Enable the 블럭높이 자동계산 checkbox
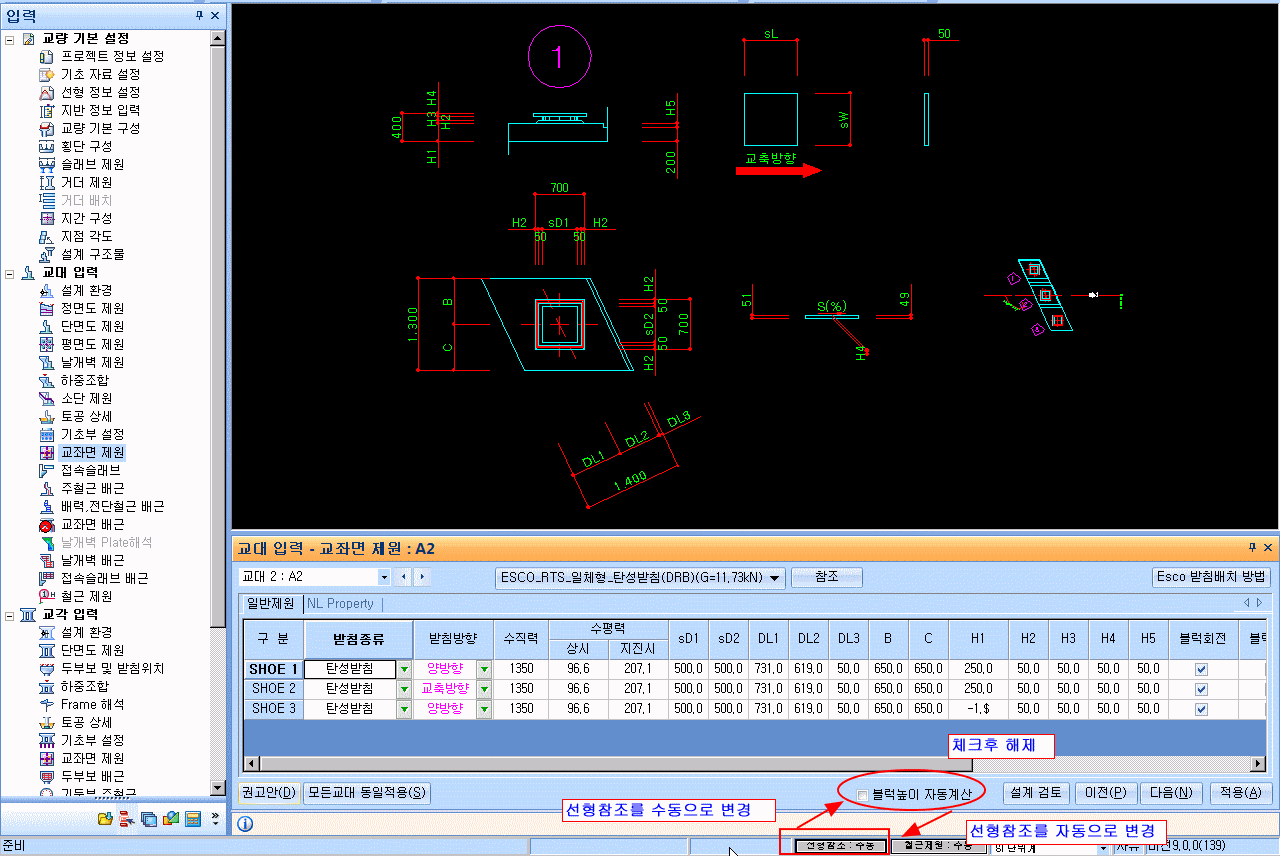Viewport: 1280px width, 856px height. click(x=862, y=794)
